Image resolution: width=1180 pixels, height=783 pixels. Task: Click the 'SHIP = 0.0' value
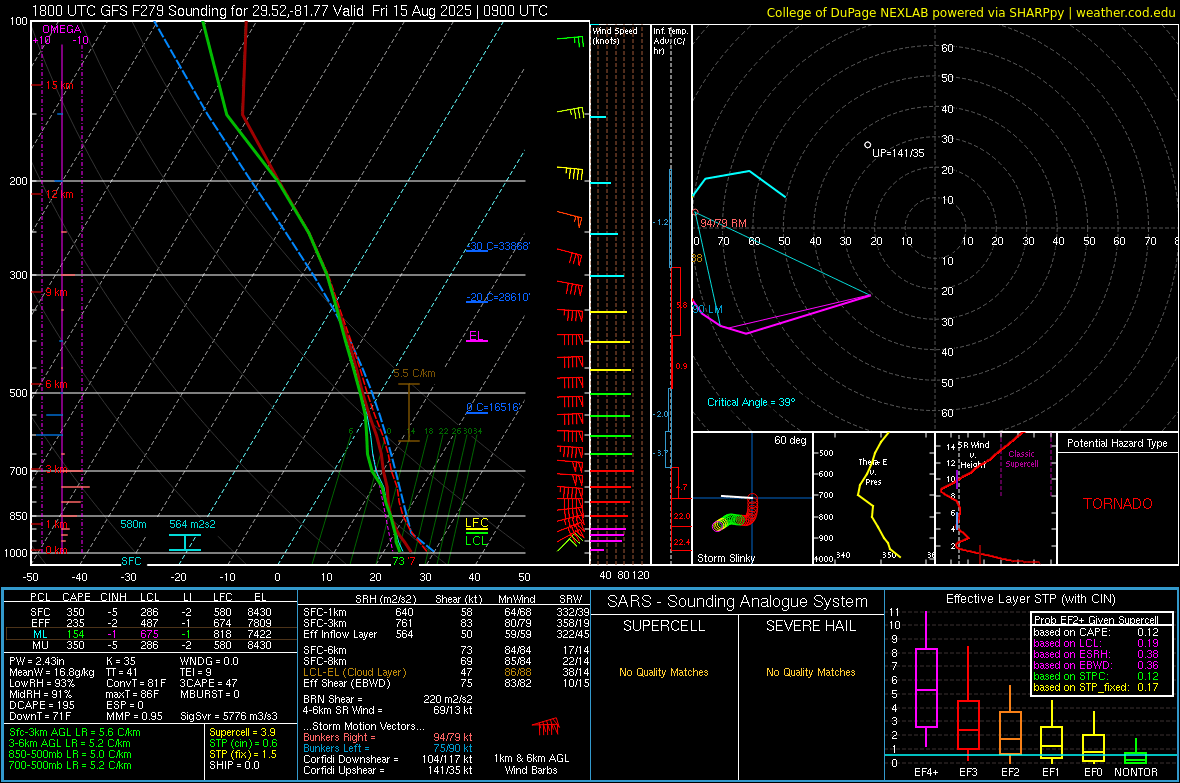[x=234, y=766]
